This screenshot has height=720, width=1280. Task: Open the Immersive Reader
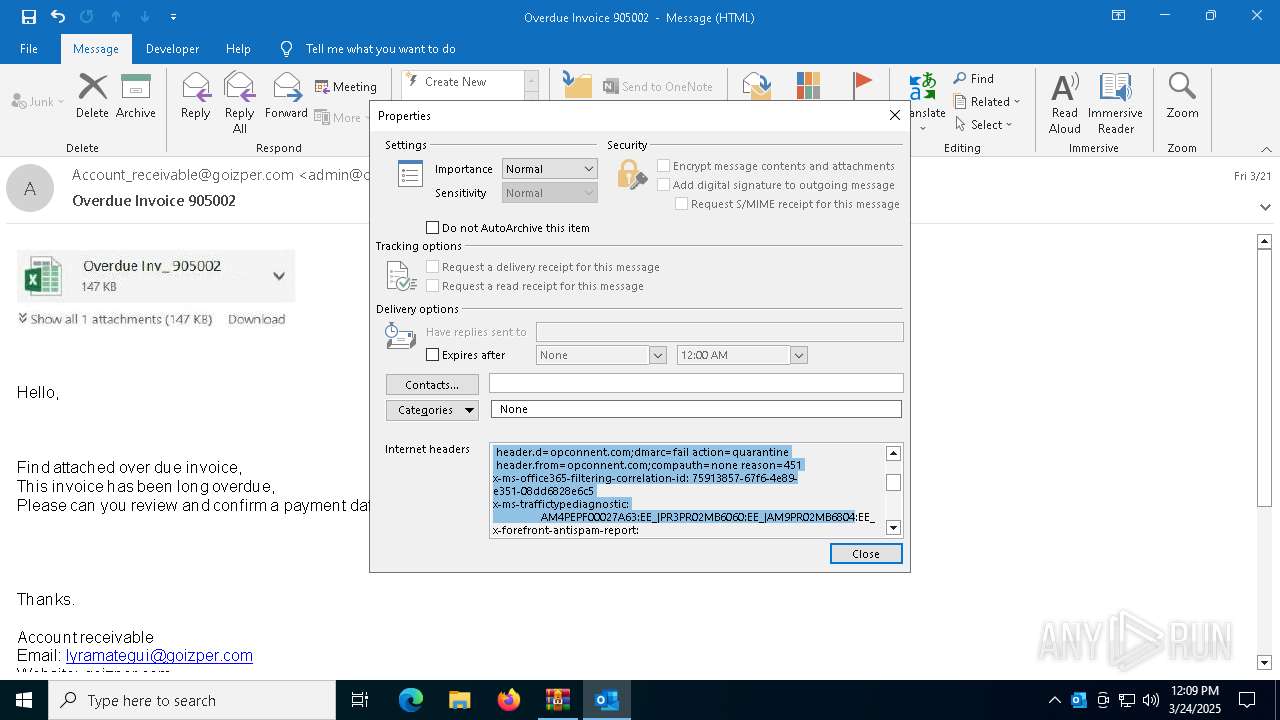click(x=1116, y=102)
